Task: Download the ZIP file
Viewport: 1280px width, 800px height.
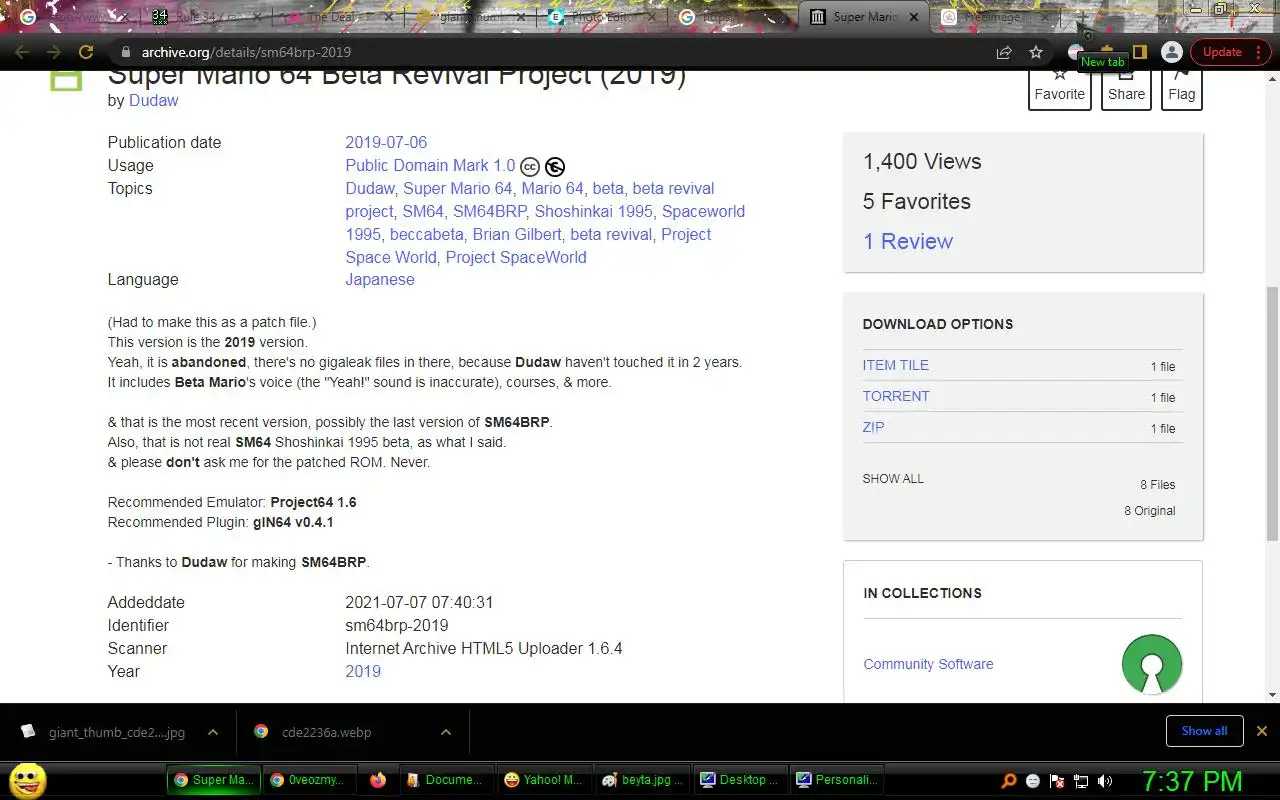Action: pos(873,427)
